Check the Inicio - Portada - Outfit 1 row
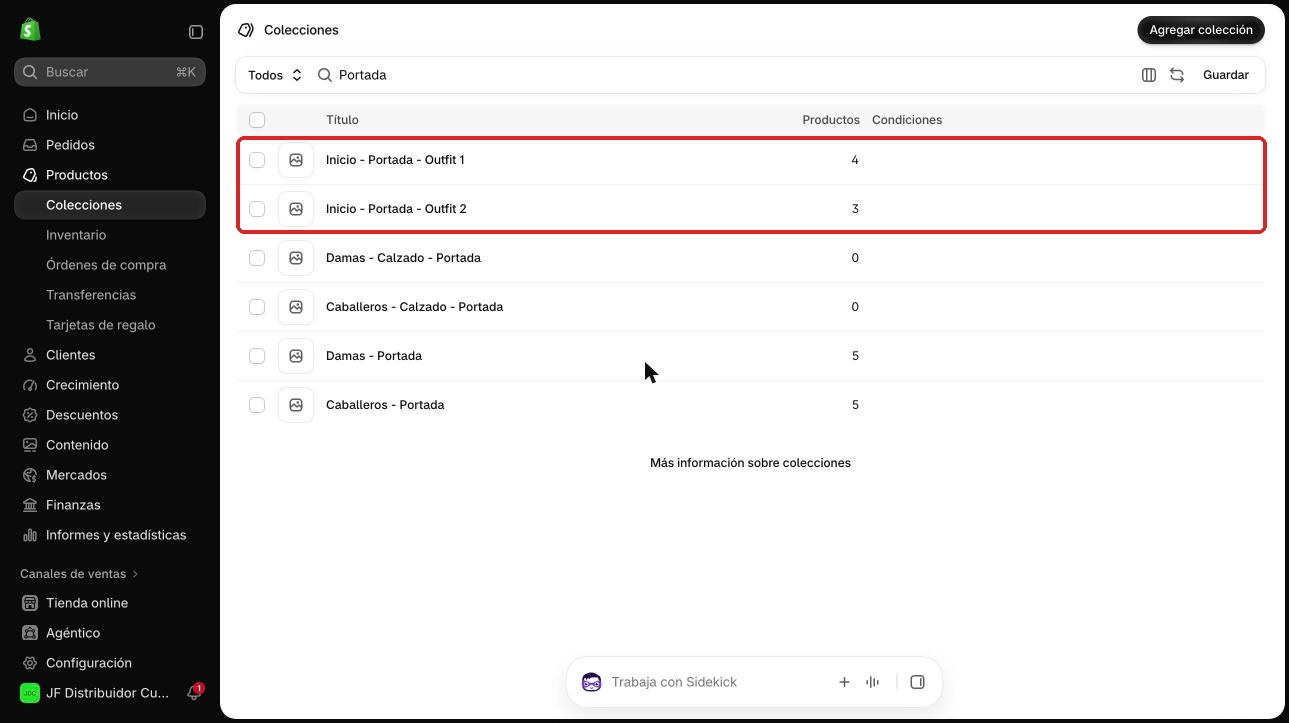The image size is (1289, 723). point(257,160)
